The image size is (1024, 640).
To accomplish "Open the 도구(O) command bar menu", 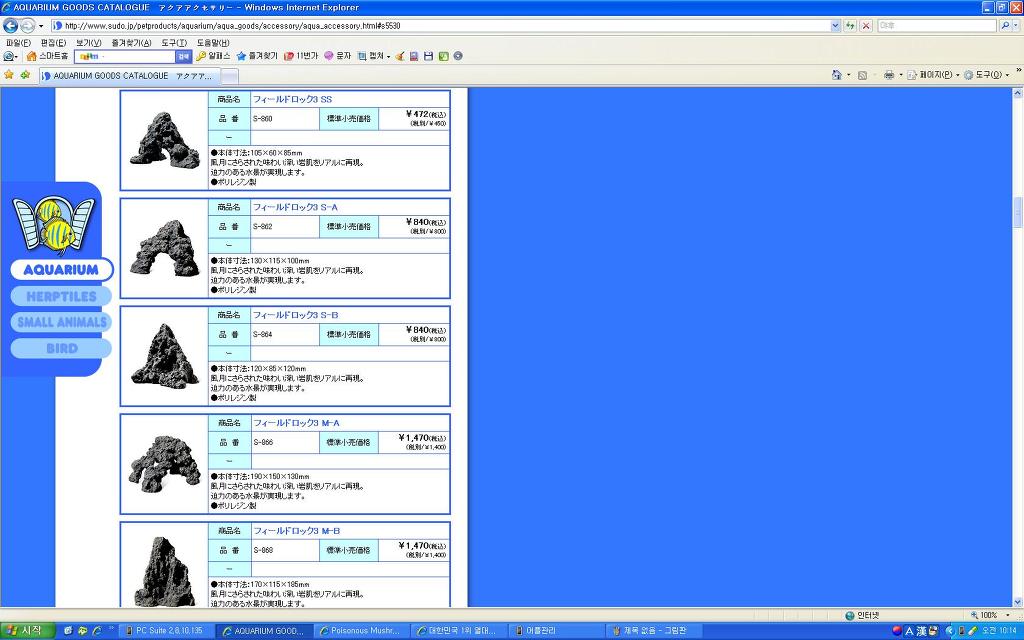I will [986, 75].
